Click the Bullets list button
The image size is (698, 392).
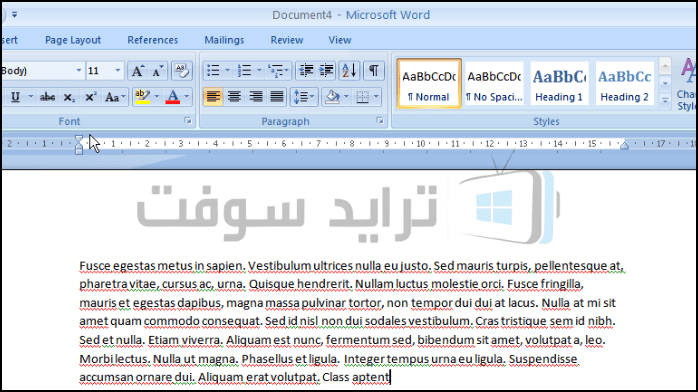click(213, 71)
